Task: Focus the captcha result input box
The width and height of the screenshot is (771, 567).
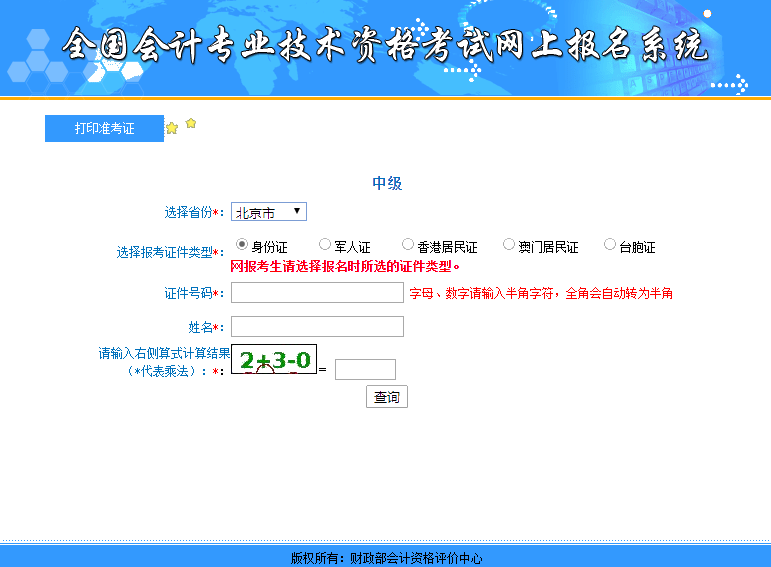Action: click(x=365, y=369)
